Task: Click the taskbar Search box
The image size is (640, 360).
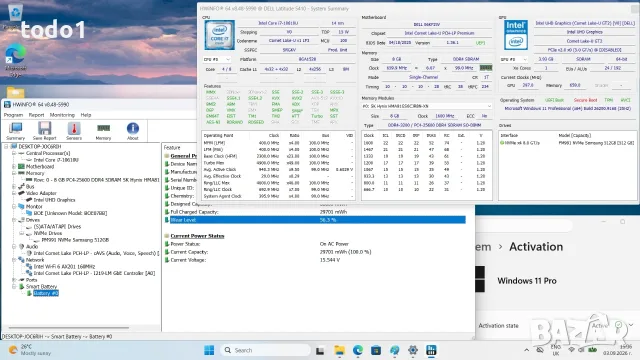Action: (266, 350)
